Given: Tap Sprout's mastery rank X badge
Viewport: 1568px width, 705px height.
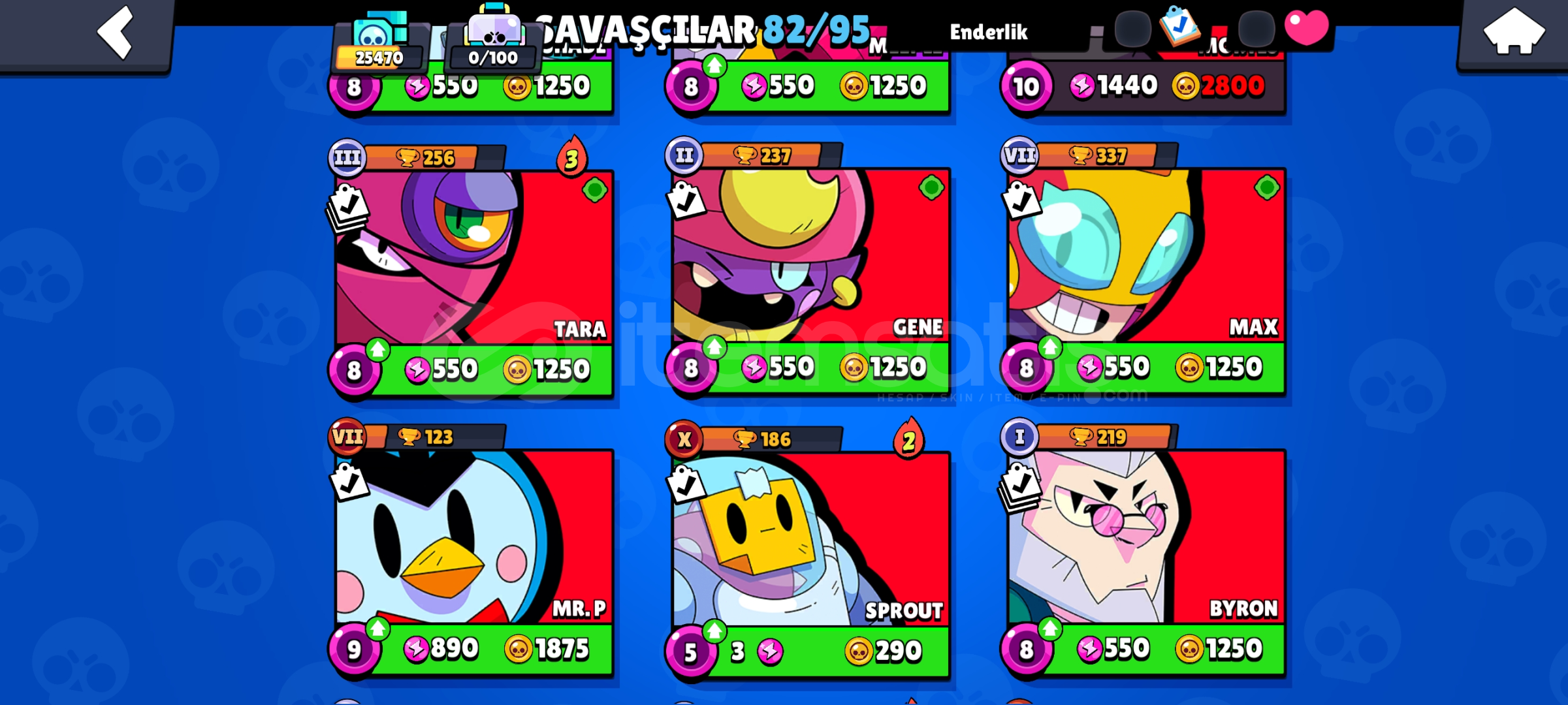Looking at the screenshot, I should (x=684, y=439).
